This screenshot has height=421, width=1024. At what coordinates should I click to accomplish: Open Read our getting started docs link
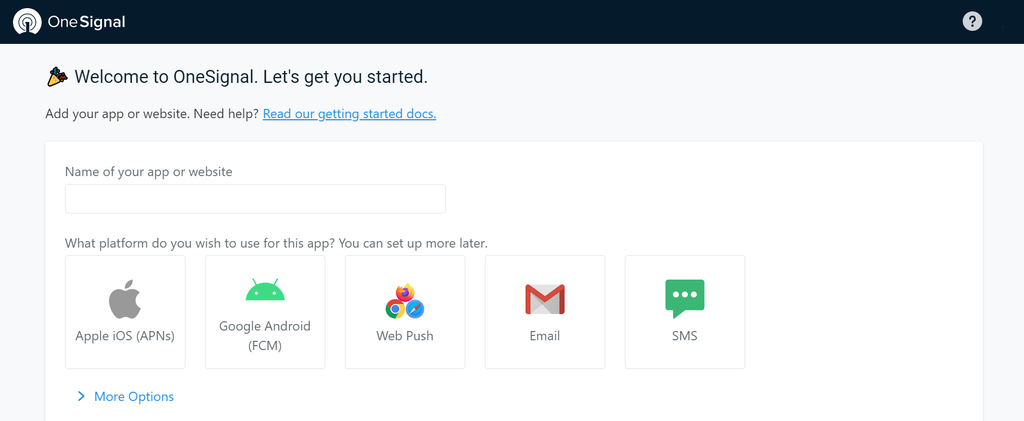pos(349,114)
